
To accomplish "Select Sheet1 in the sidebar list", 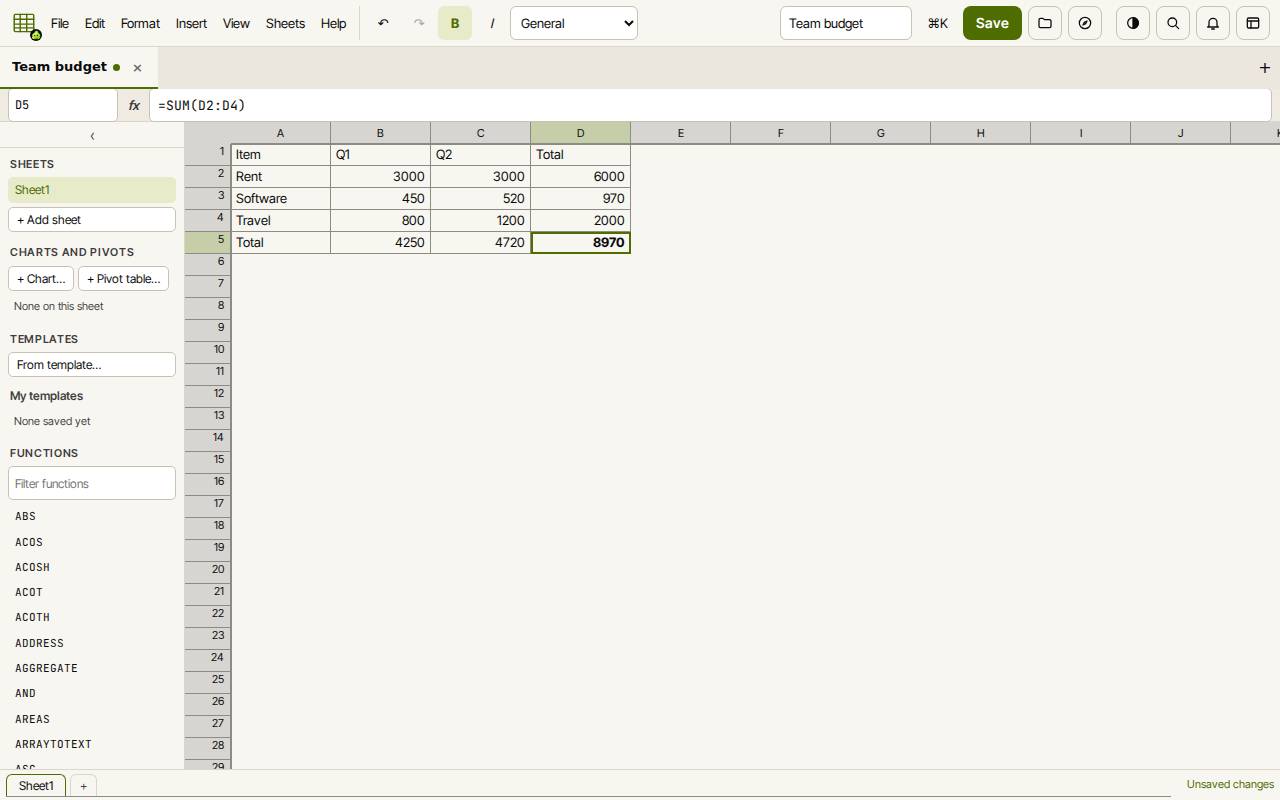I will pos(92,190).
